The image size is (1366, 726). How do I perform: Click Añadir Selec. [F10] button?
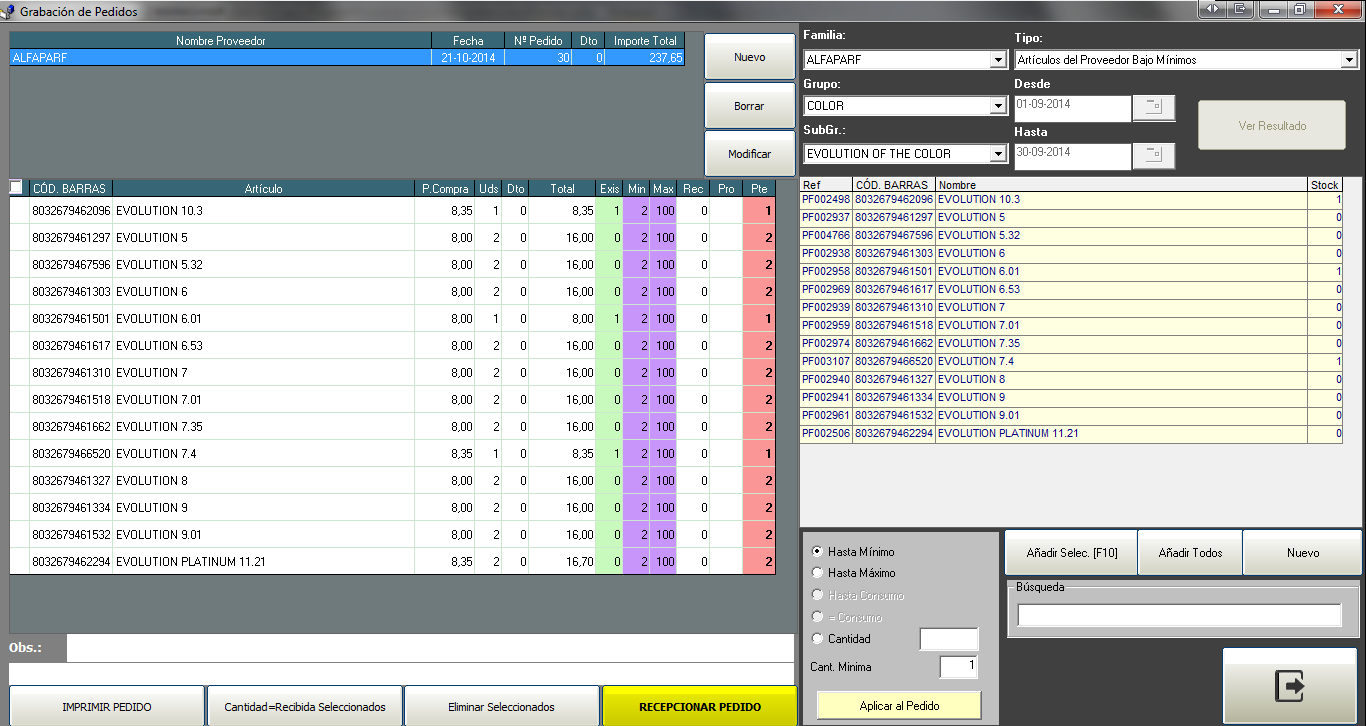pyautogui.click(x=1071, y=553)
